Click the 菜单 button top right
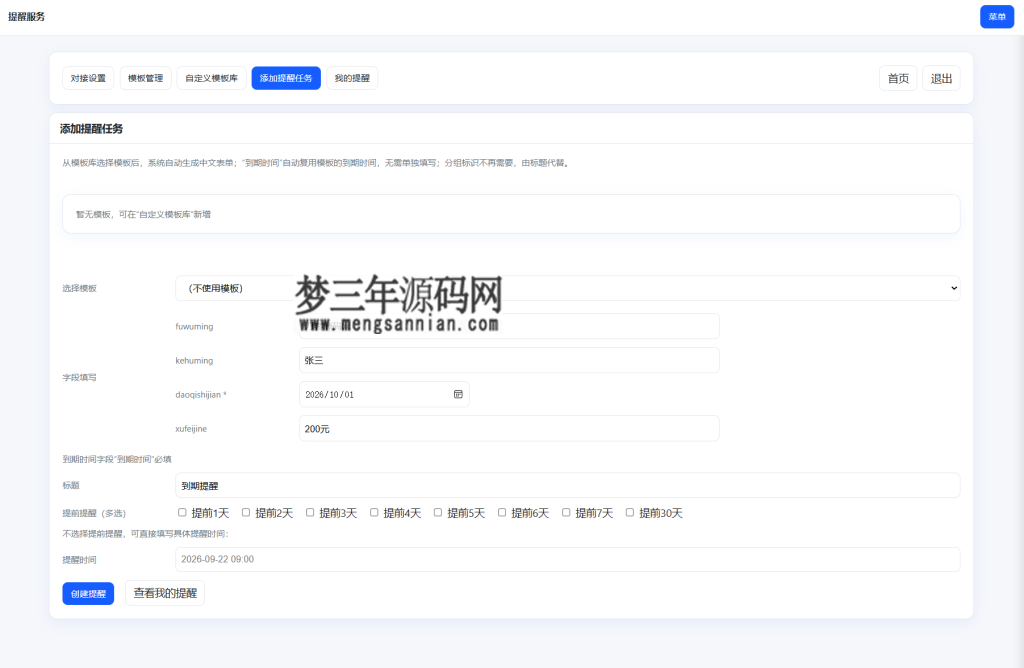 996,17
